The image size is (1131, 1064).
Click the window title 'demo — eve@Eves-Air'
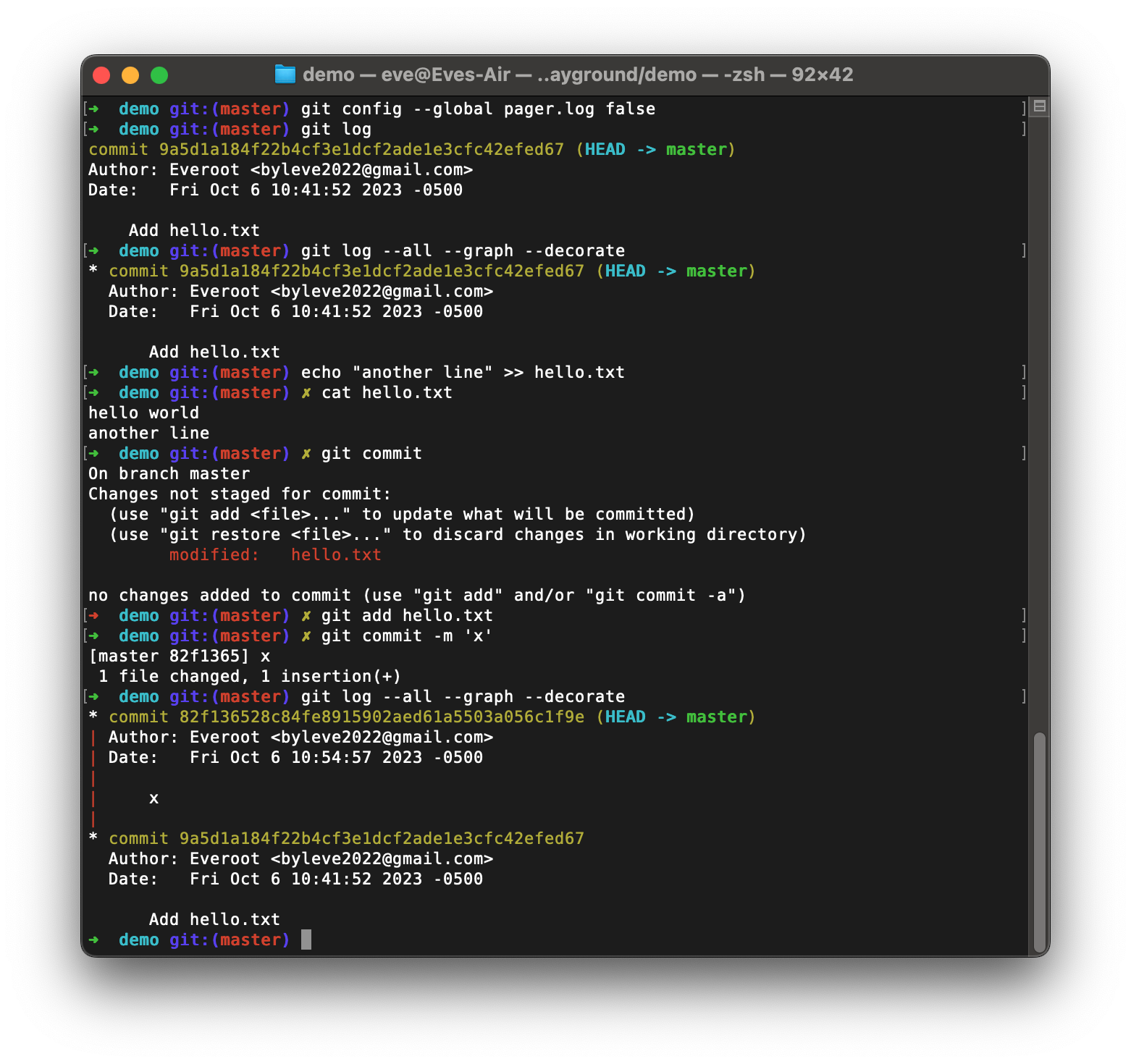[405, 74]
